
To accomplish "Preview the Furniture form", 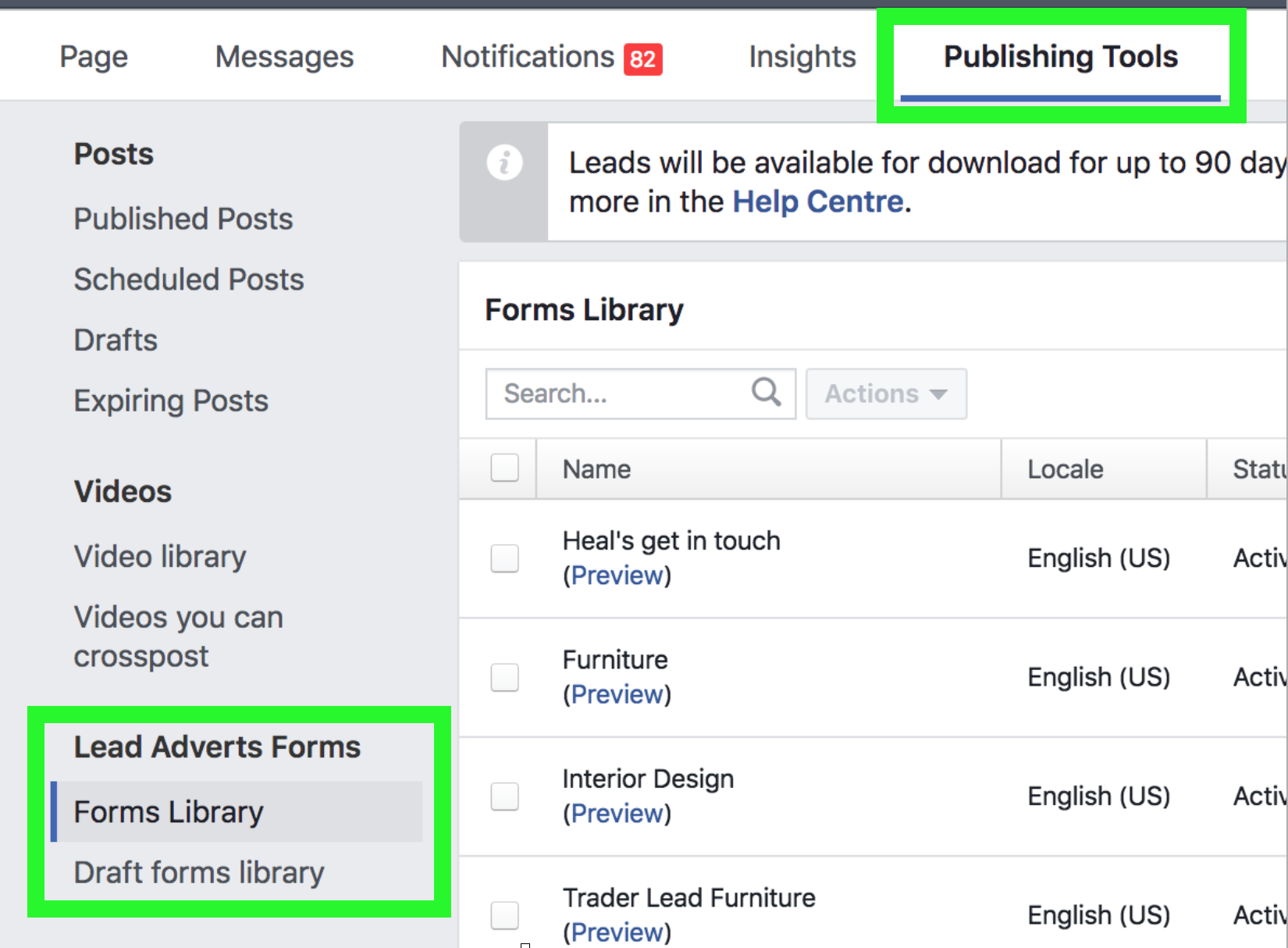I will (x=617, y=694).
